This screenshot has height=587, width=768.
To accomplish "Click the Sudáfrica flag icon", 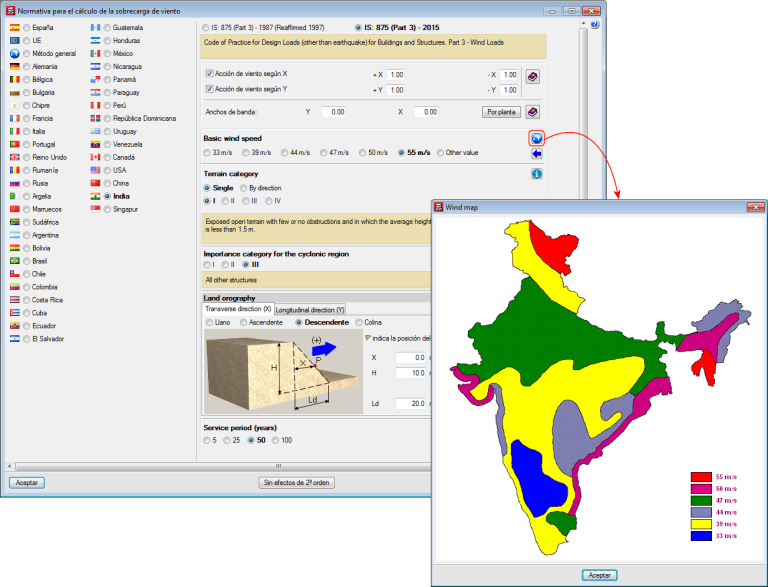I will (x=15, y=222).
